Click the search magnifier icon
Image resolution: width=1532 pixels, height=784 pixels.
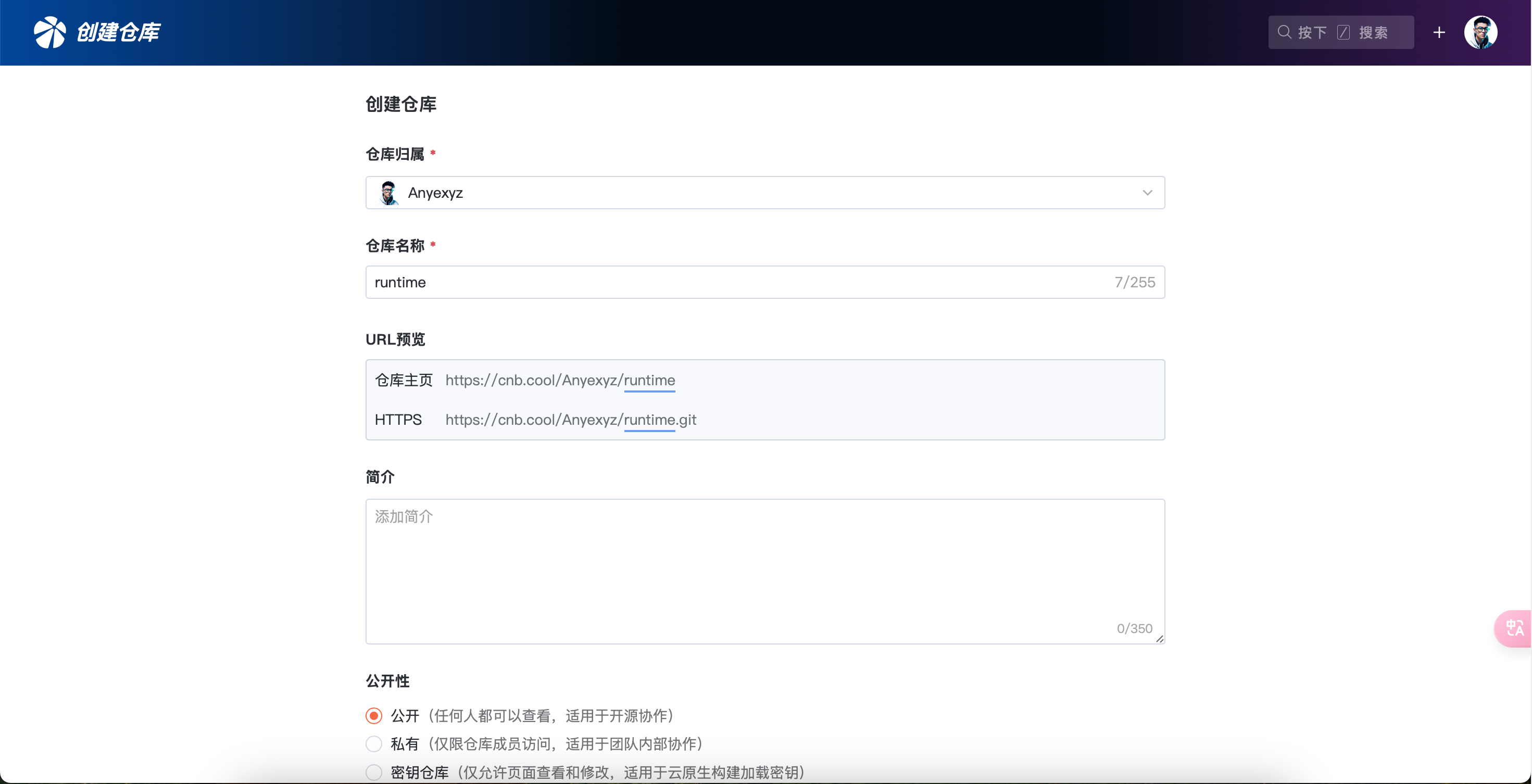1284,32
